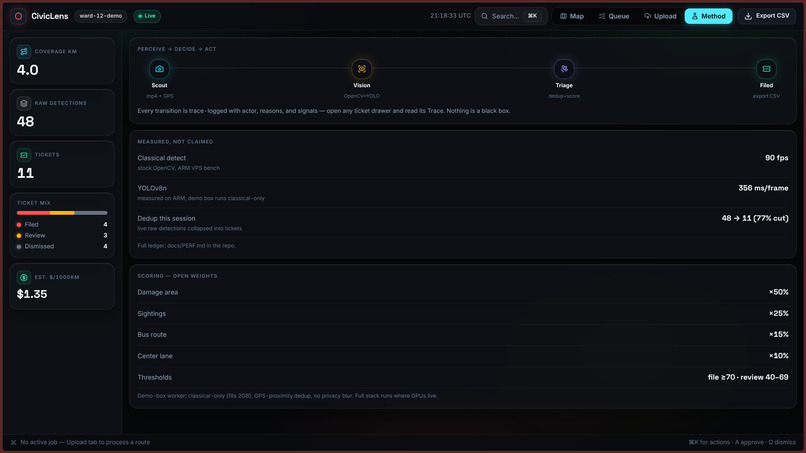
Task: Click the 21:18:33 UTC timestamp
Action: [450, 16]
